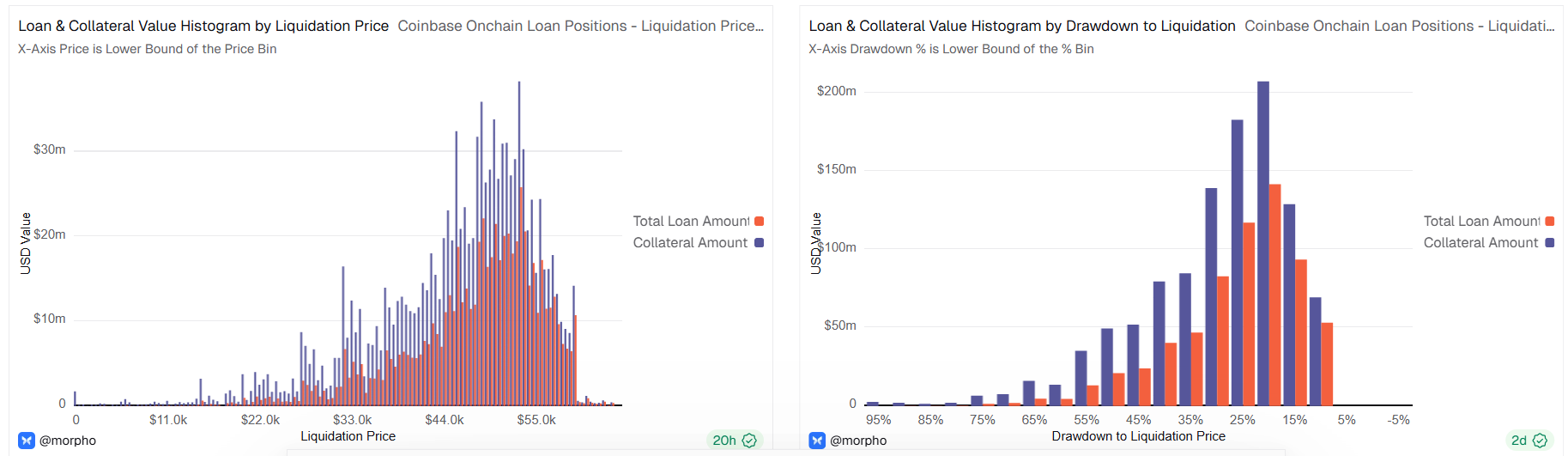The height and width of the screenshot is (456, 1568).
Task: Toggle Total Loan Amount label in Drawdown legend
Action: [1481, 222]
